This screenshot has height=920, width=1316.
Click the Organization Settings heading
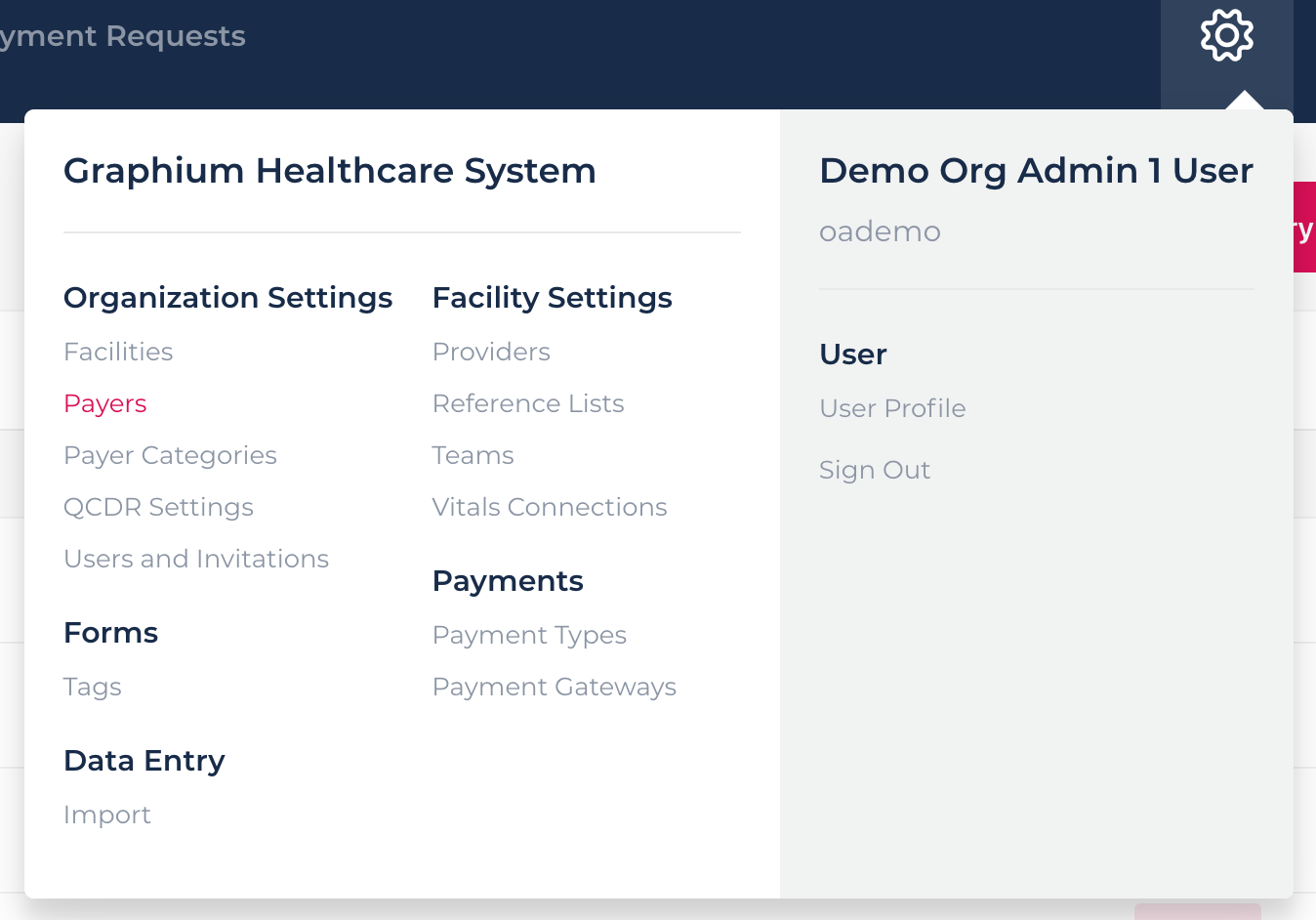[227, 297]
